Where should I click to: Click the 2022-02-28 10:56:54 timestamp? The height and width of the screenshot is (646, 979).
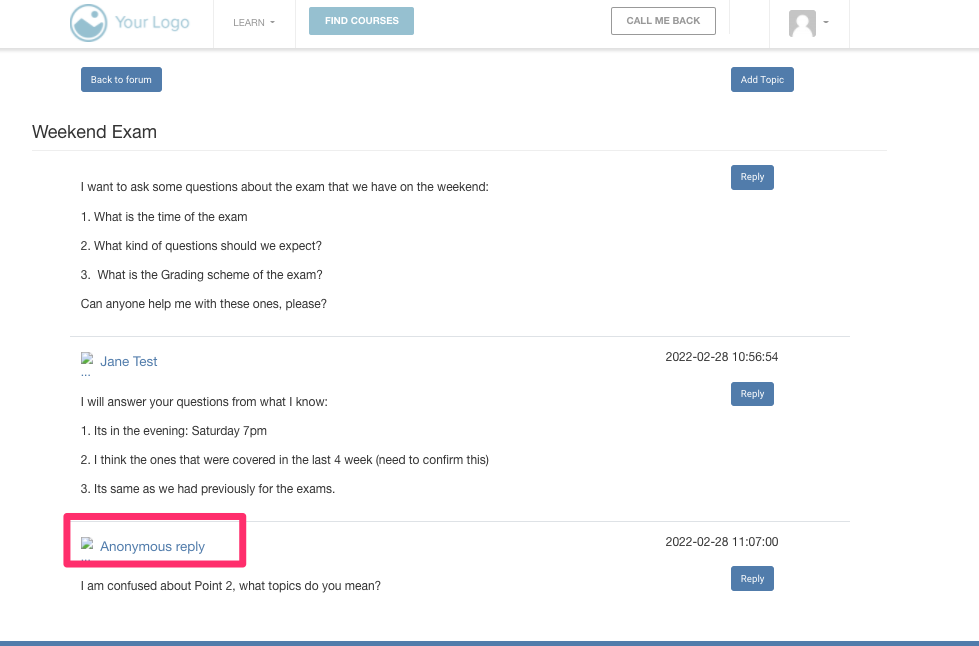[721, 357]
